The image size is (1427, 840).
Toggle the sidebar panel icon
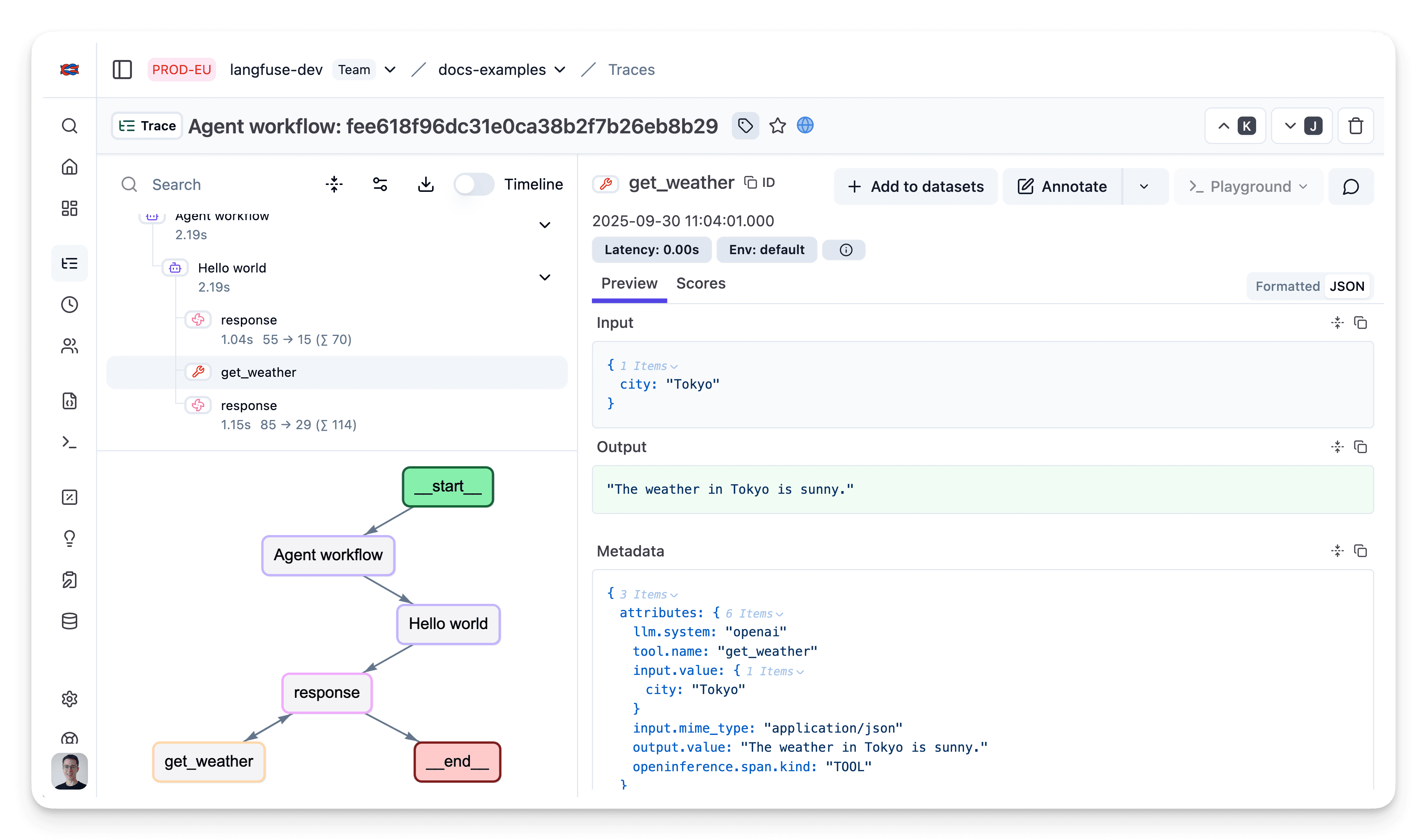click(122, 70)
